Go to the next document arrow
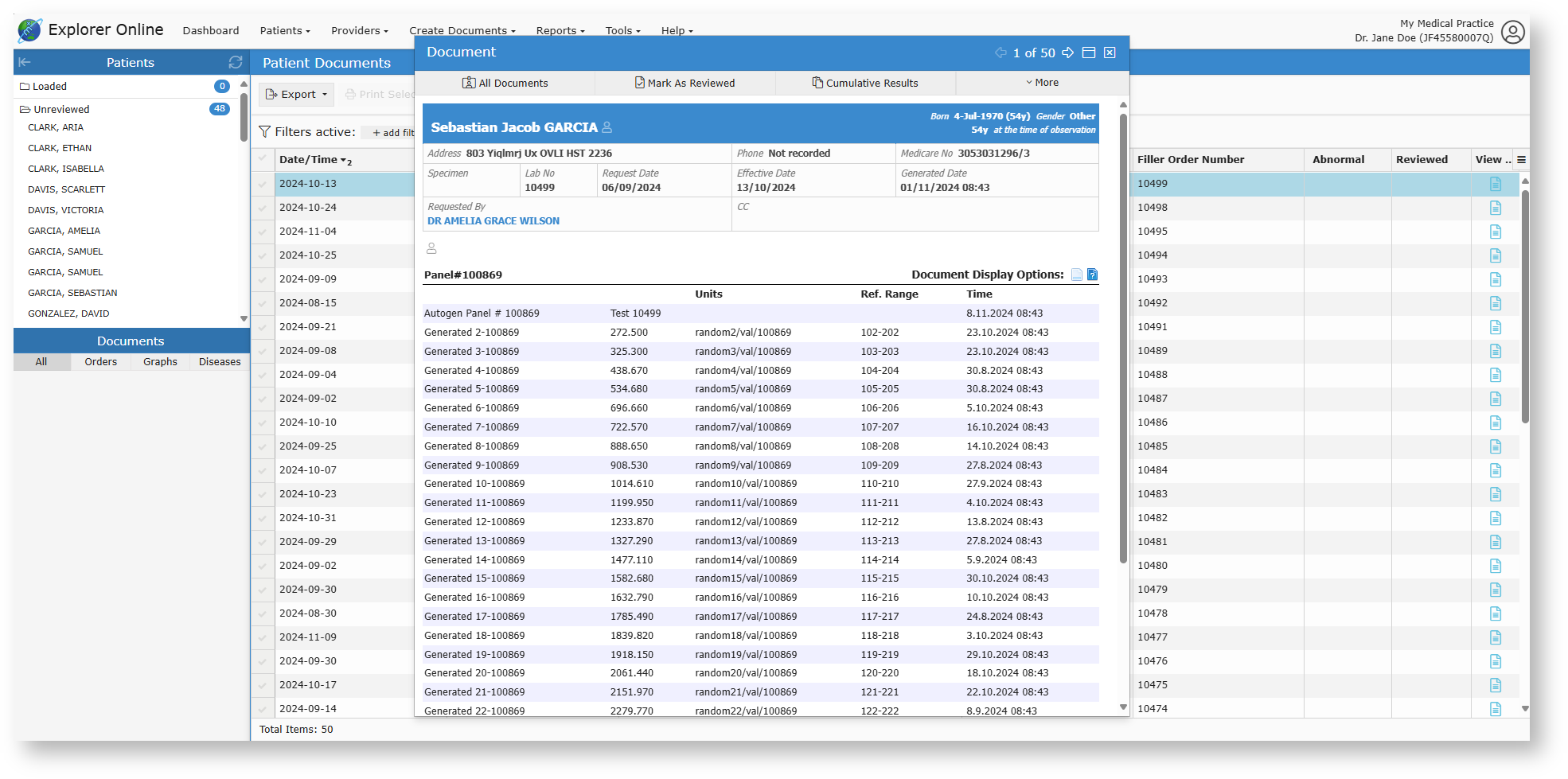 (1067, 53)
